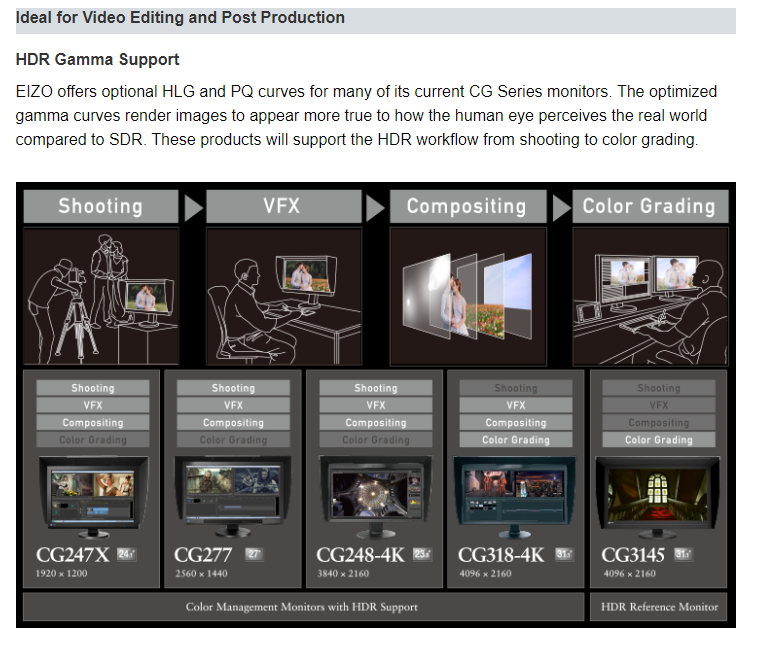
Task: Click dimmed Color Grading label in CG277 card
Action: coord(233,440)
